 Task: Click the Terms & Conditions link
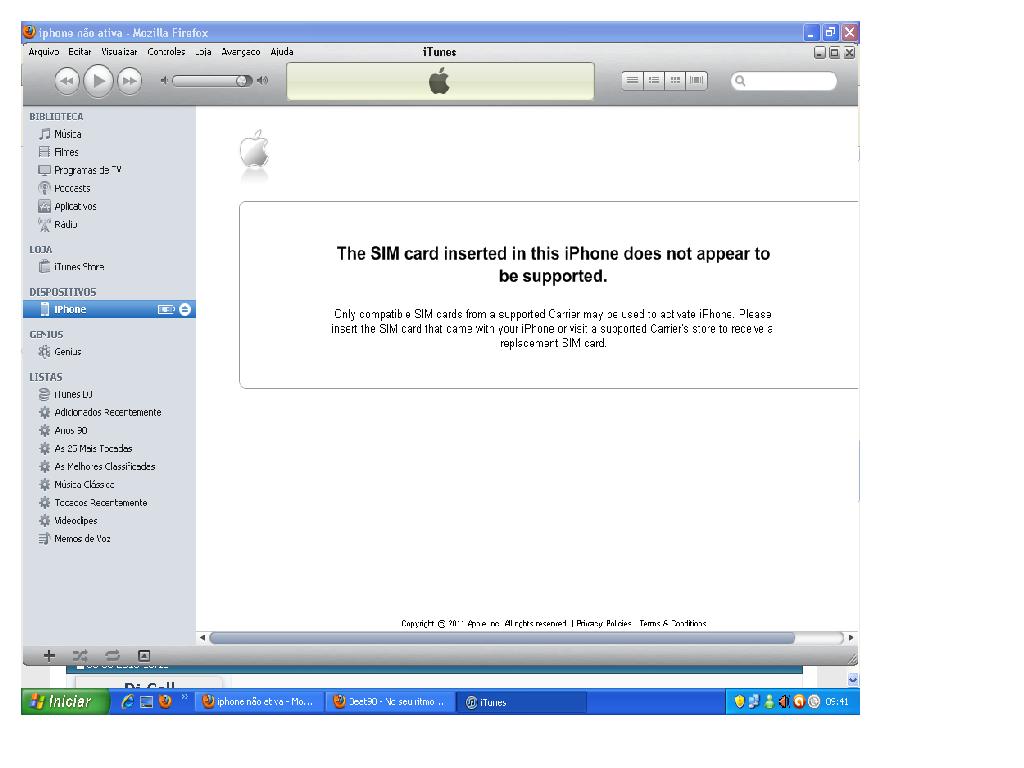click(x=673, y=624)
